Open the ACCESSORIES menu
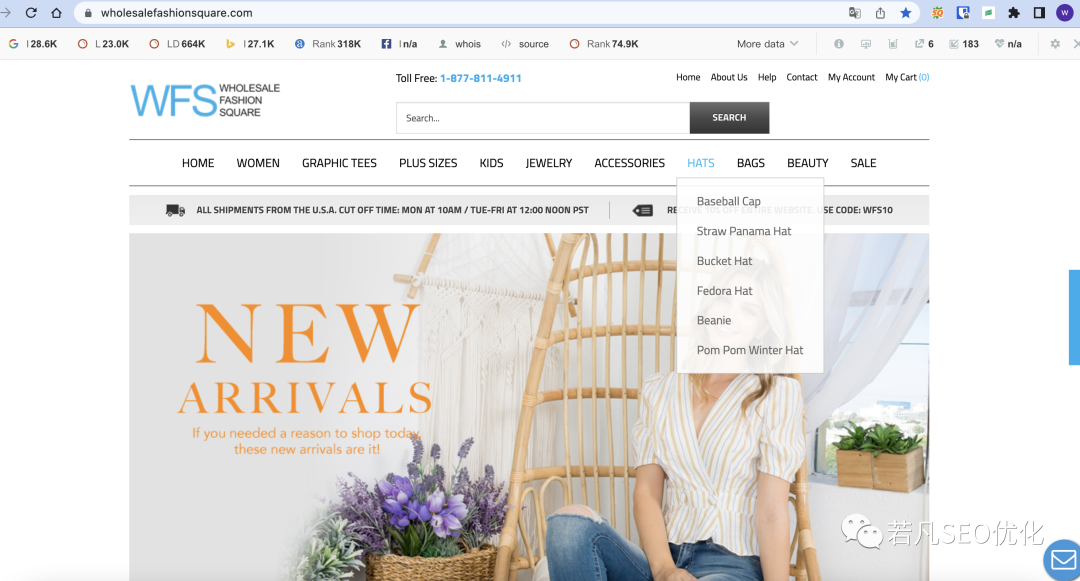1080x581 pixels. click(630, 163)
